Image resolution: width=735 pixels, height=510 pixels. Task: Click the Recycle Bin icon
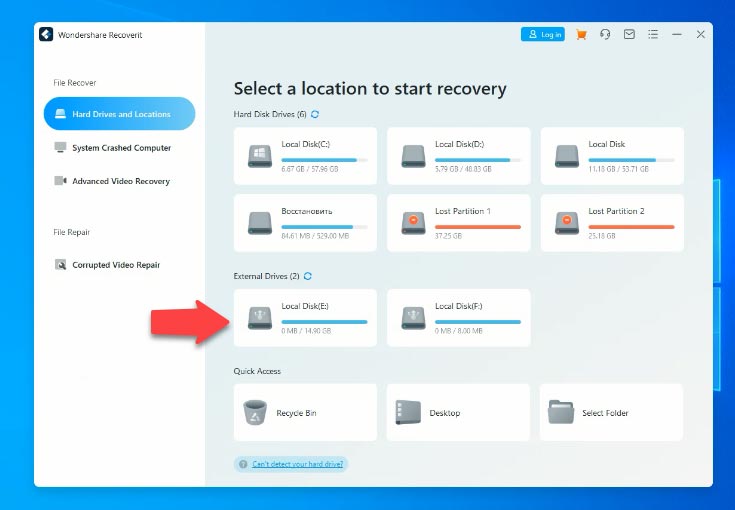(x=255, y=412)
